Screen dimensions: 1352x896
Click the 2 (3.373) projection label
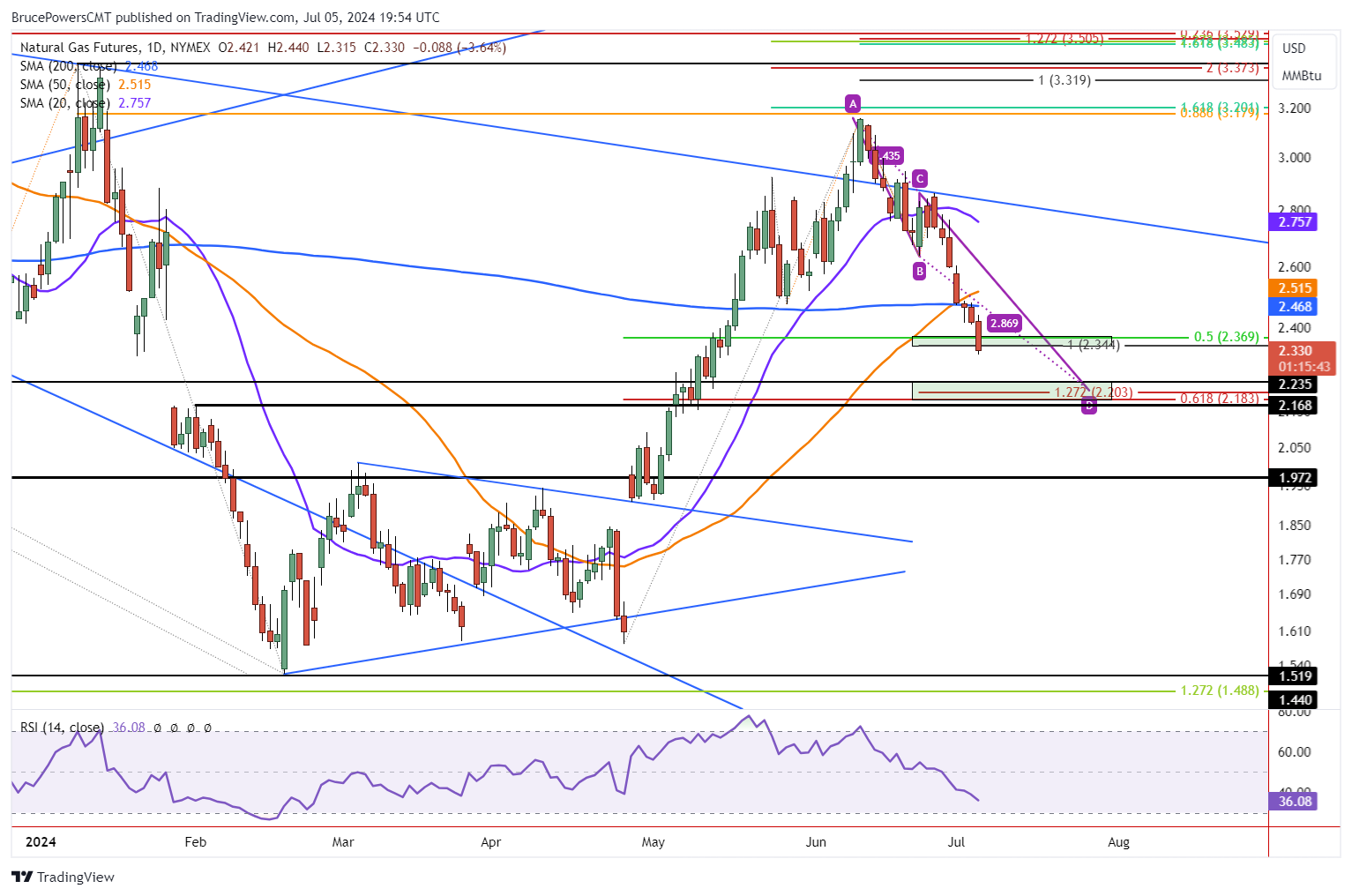(x=1232, y=68)
